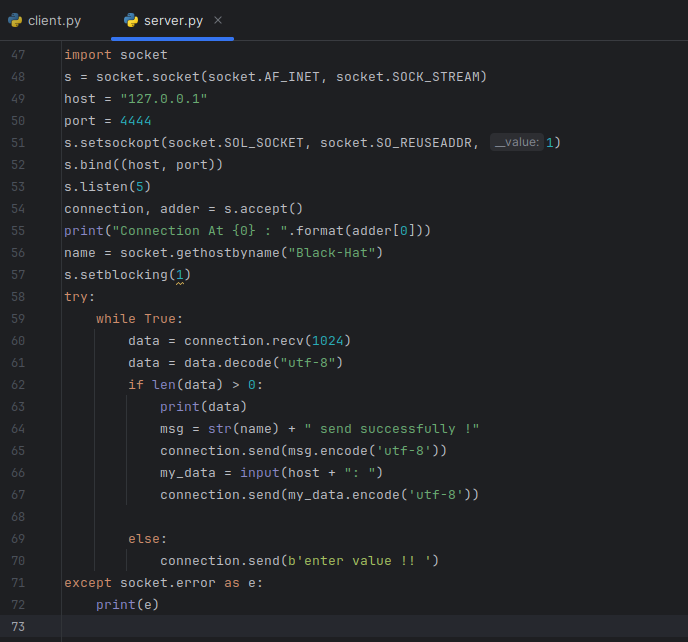Click the Python icon on client.py tab

click(15, 21)
